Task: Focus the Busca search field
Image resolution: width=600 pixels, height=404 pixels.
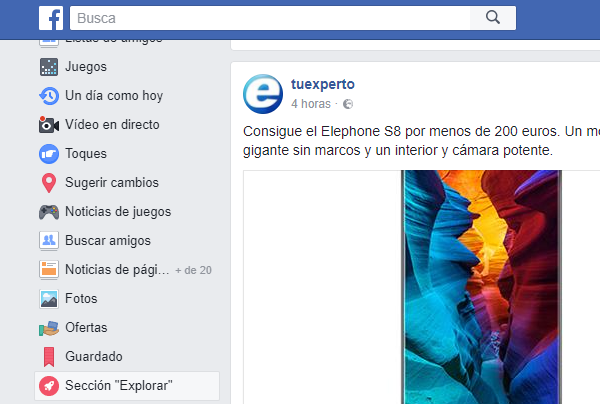Action: tap(270, 18)
